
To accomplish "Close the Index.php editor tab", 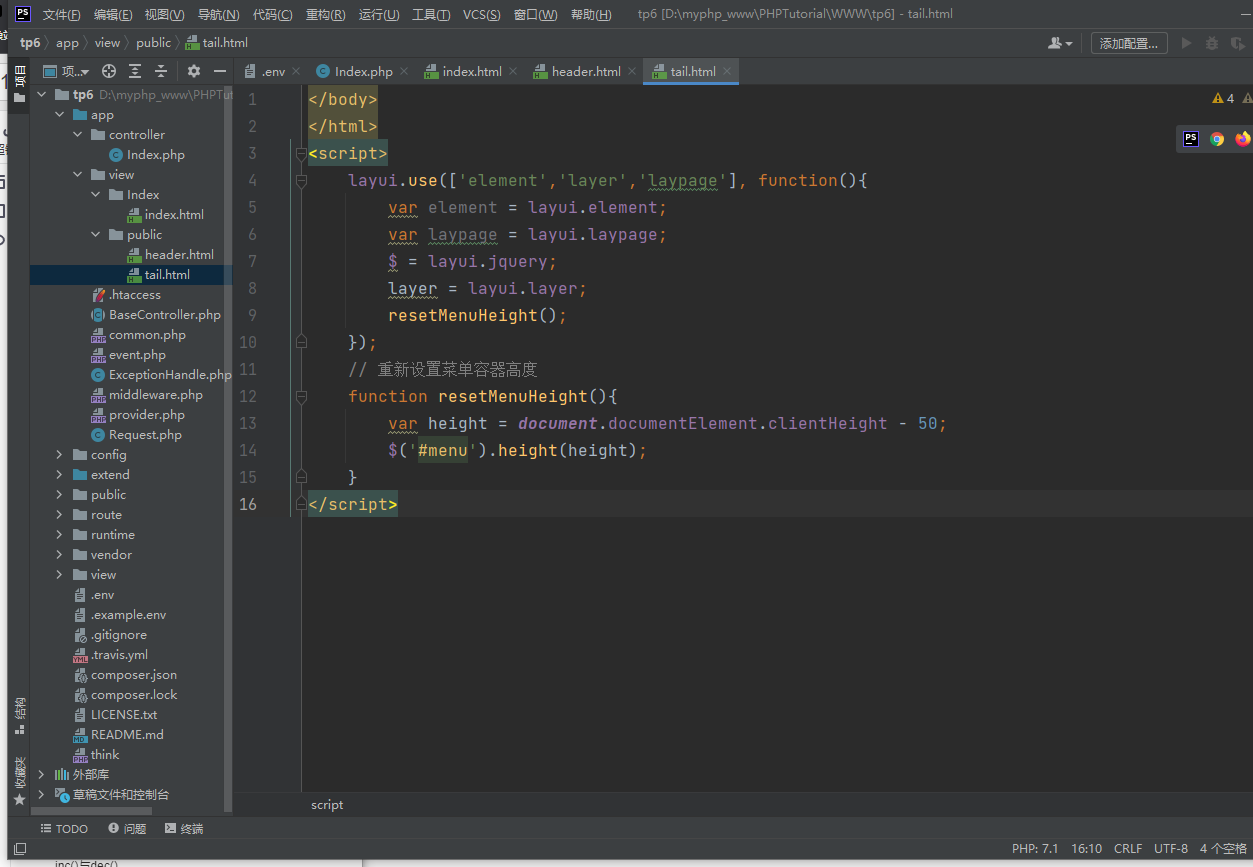I will (x=404, y=71).
